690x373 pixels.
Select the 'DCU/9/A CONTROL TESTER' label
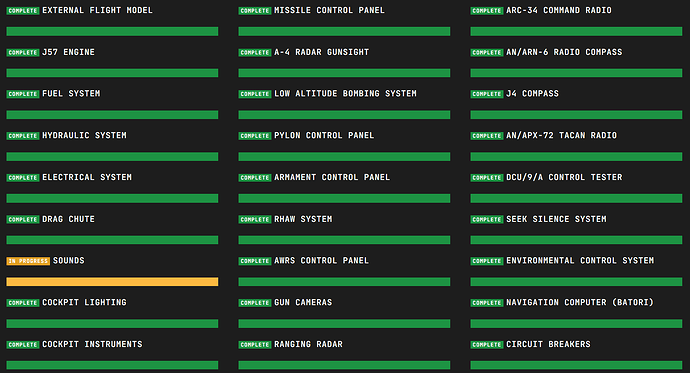[x=564, y=177]
